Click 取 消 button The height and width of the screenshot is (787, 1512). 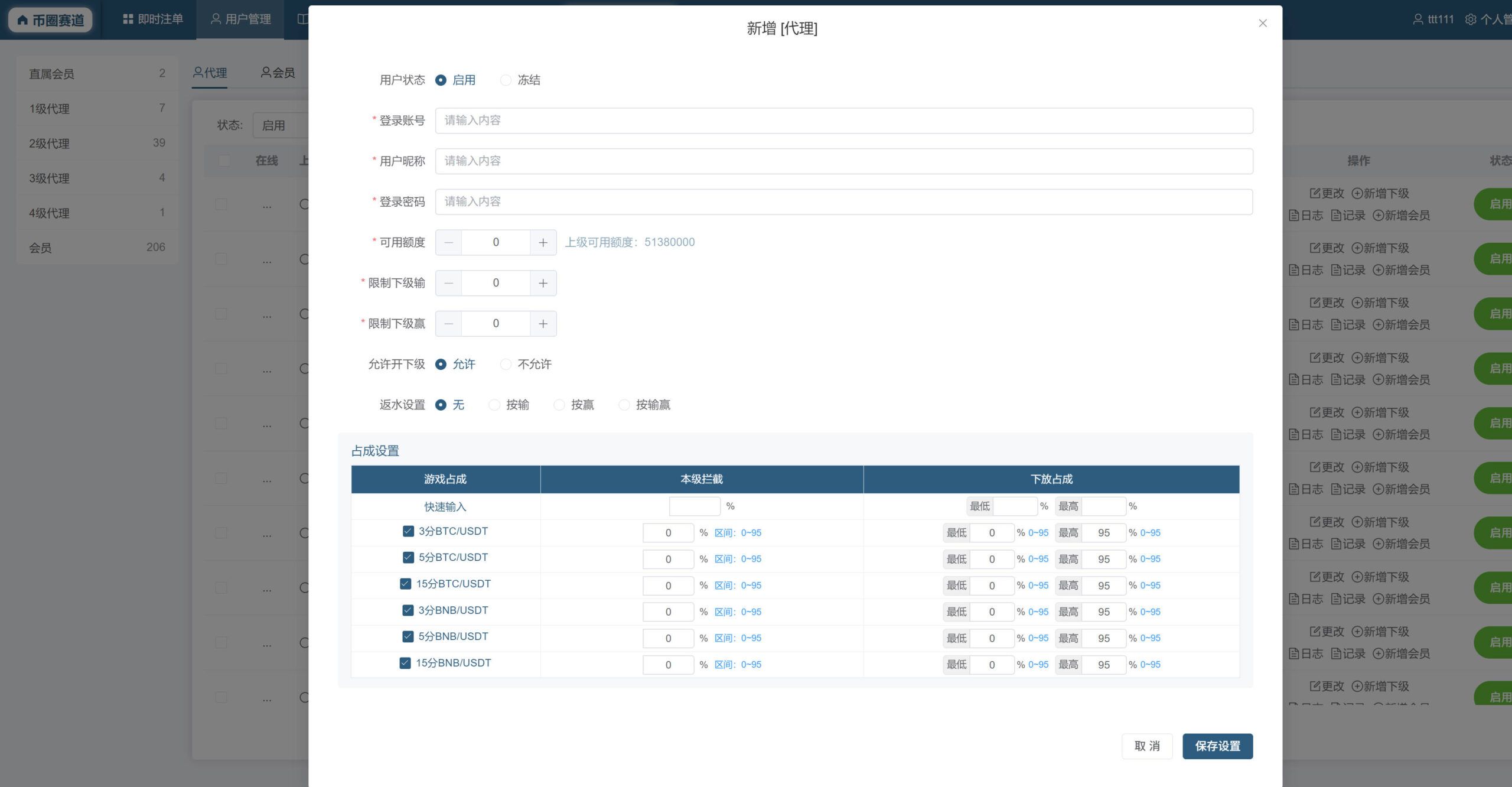point(1147,746)
